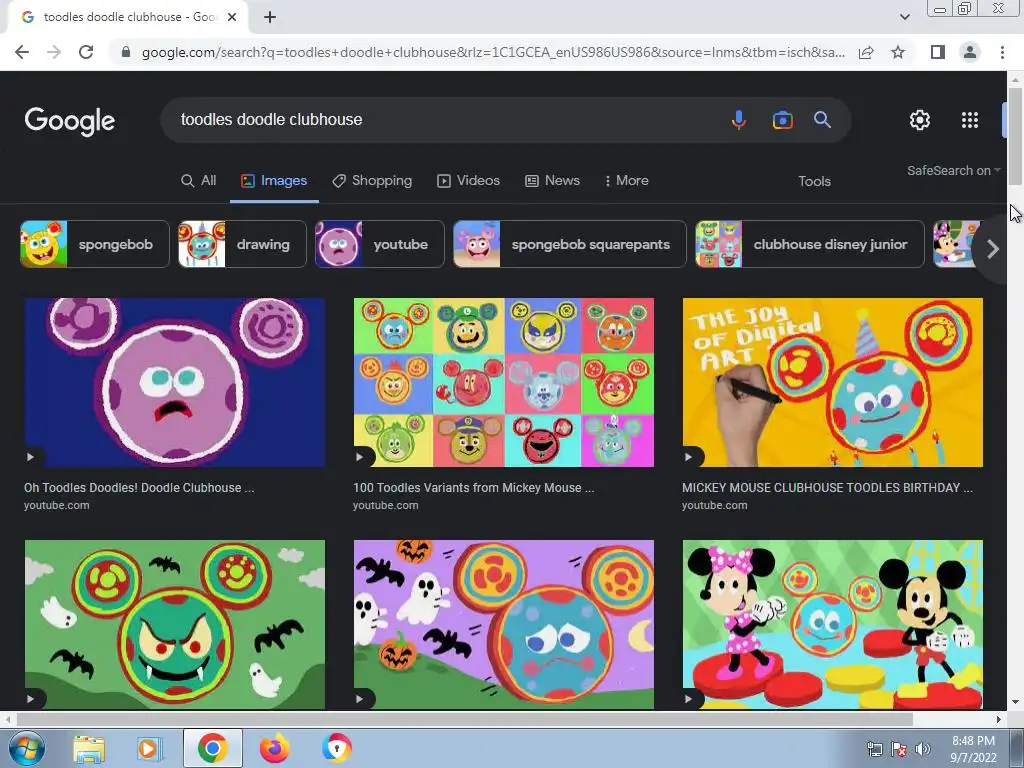Filter by drawing suggestion chip
The width and height of the screenshot is (1024, 768).
click(x=242, y=244)
